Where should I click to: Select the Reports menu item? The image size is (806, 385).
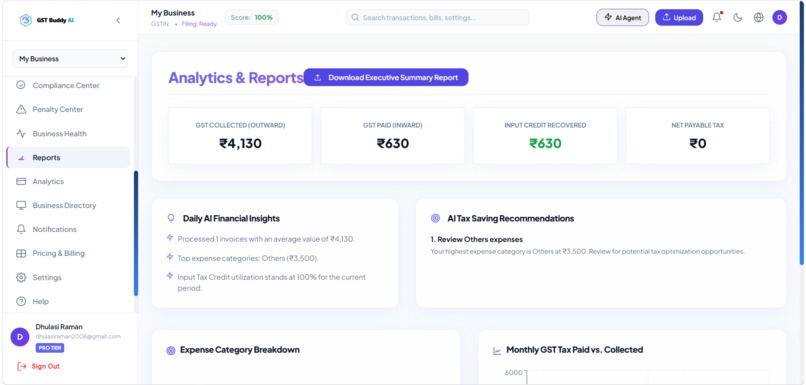68,157
